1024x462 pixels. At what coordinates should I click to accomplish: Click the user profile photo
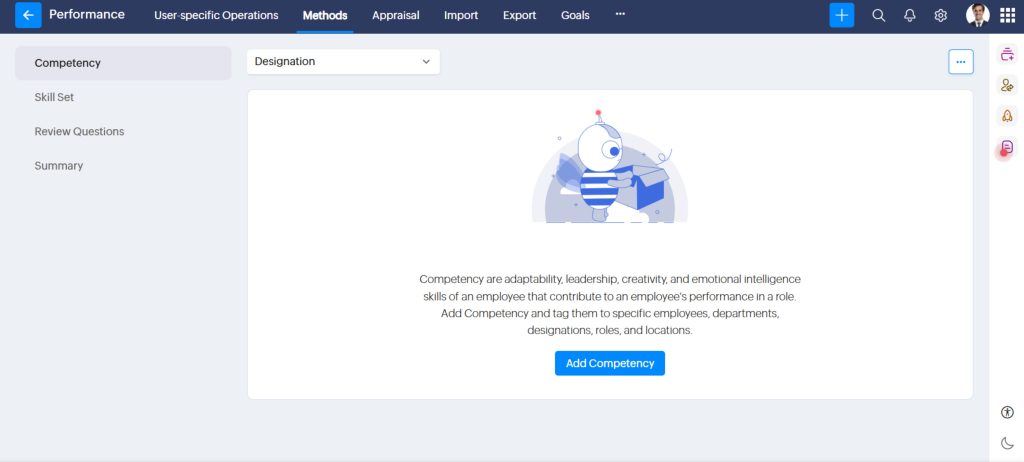click(978, 15)
